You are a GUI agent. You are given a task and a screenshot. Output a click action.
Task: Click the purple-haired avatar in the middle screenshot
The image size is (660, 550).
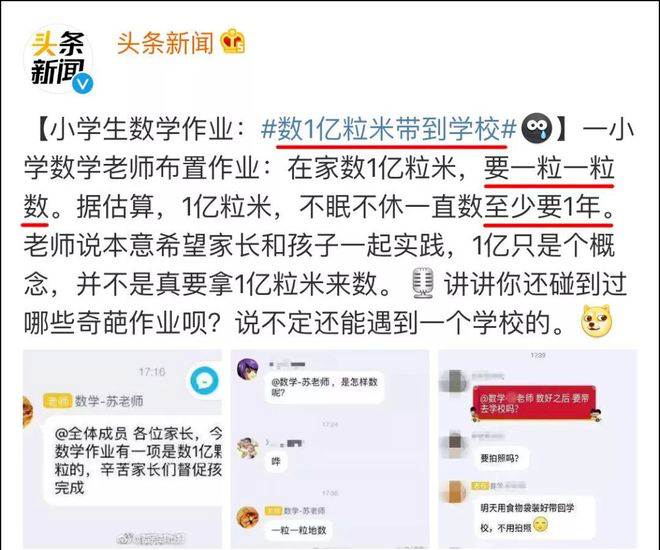pos(248,369)
